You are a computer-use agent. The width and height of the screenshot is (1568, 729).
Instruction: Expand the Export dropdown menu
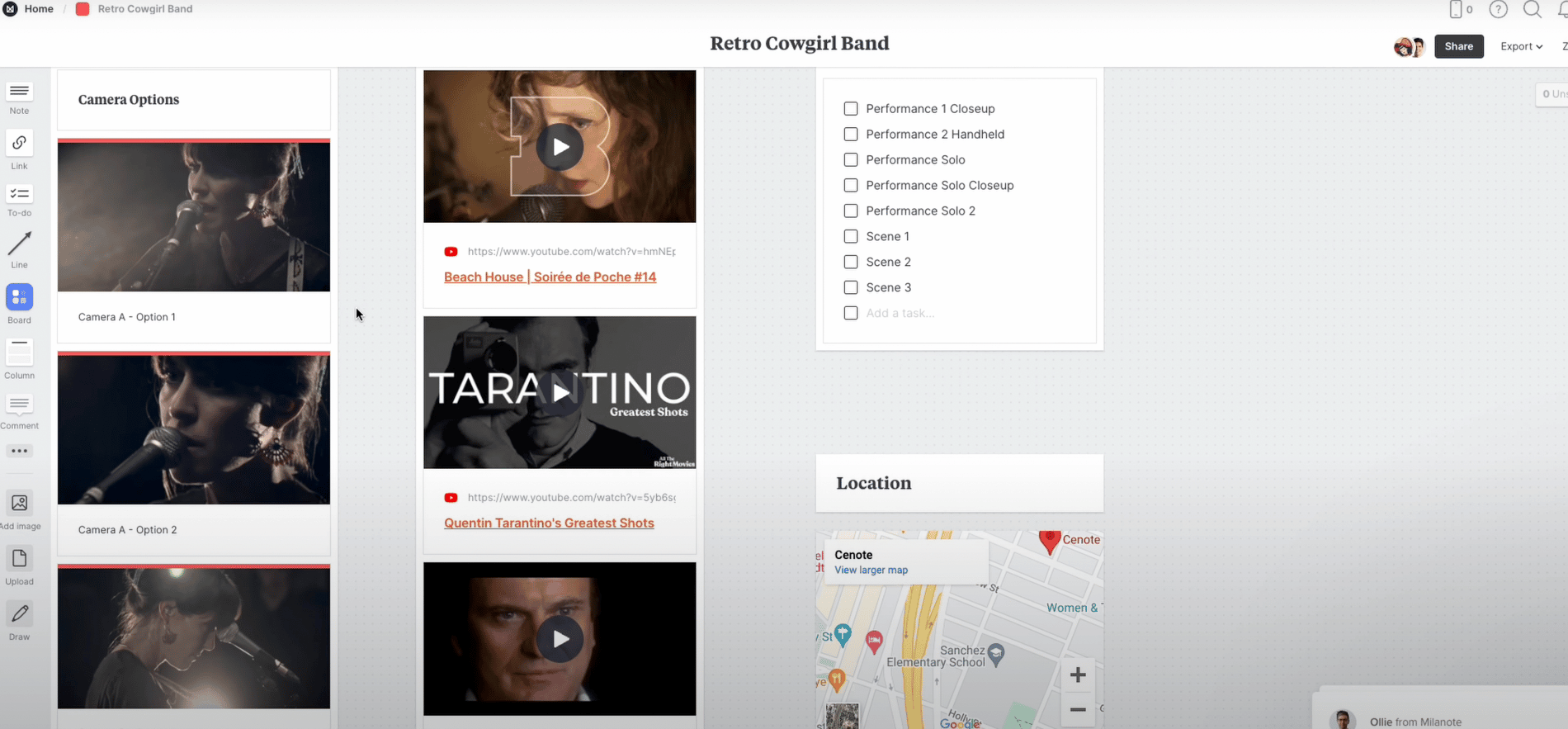coord(1521,46)
